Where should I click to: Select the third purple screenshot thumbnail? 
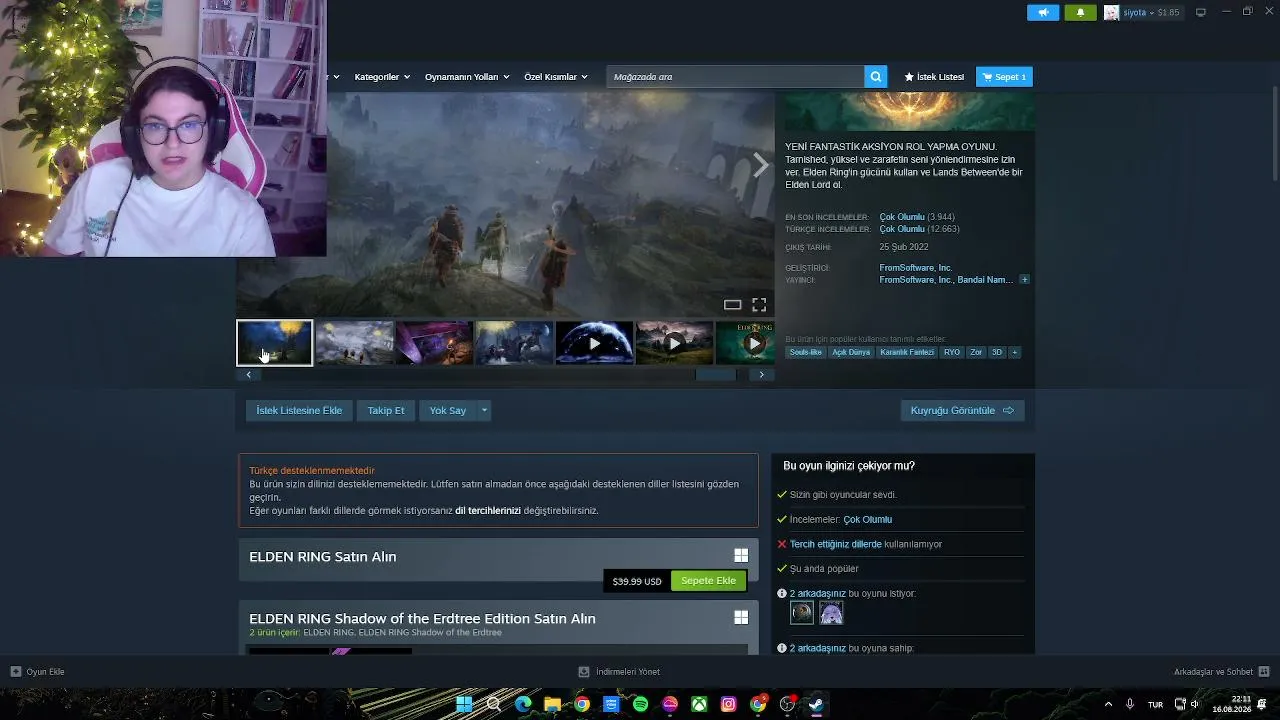434,343
